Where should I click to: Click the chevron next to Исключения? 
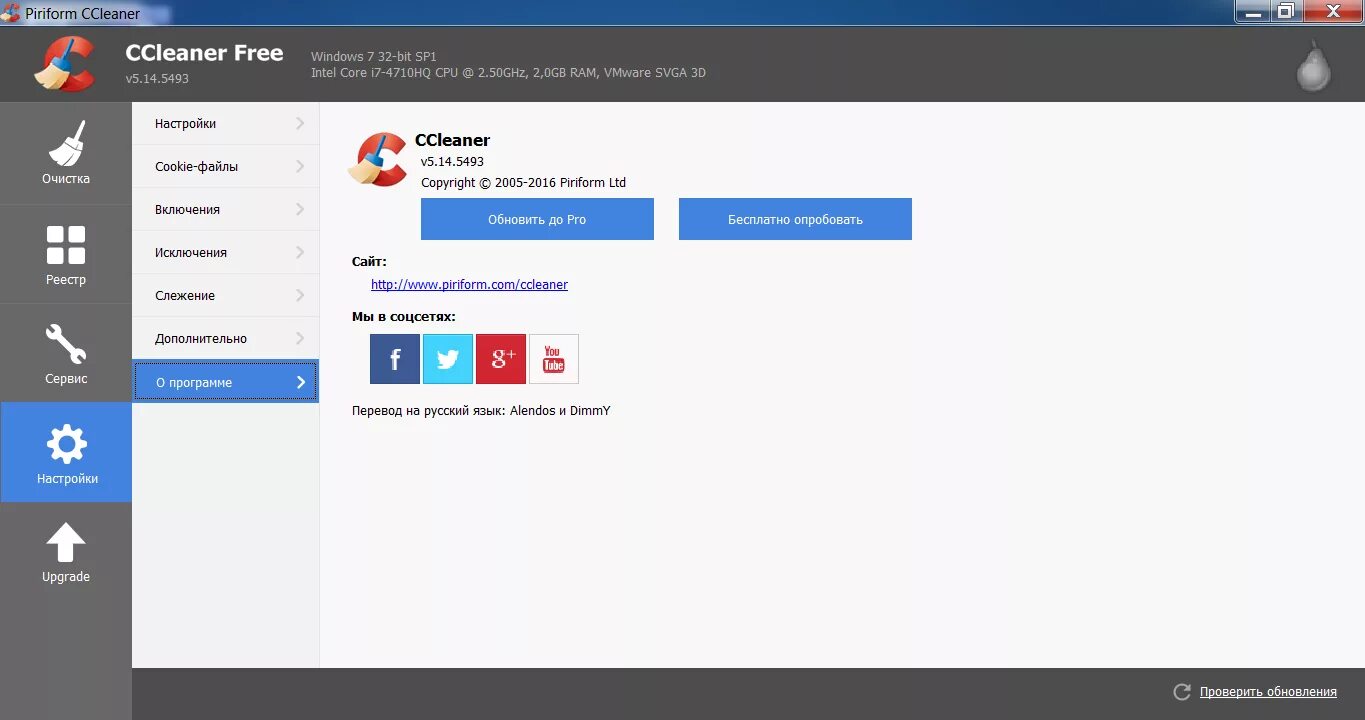[300, 253]
